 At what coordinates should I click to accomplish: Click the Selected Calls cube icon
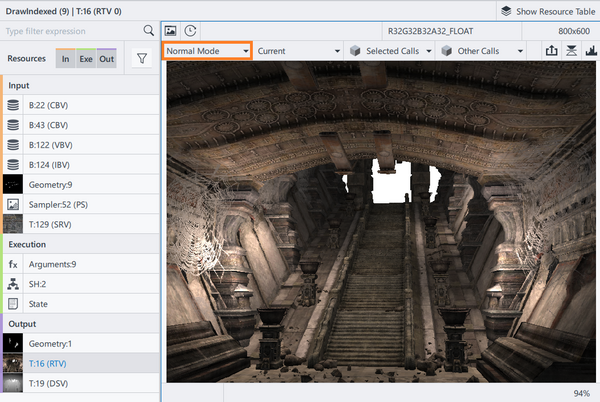point(354,50)
